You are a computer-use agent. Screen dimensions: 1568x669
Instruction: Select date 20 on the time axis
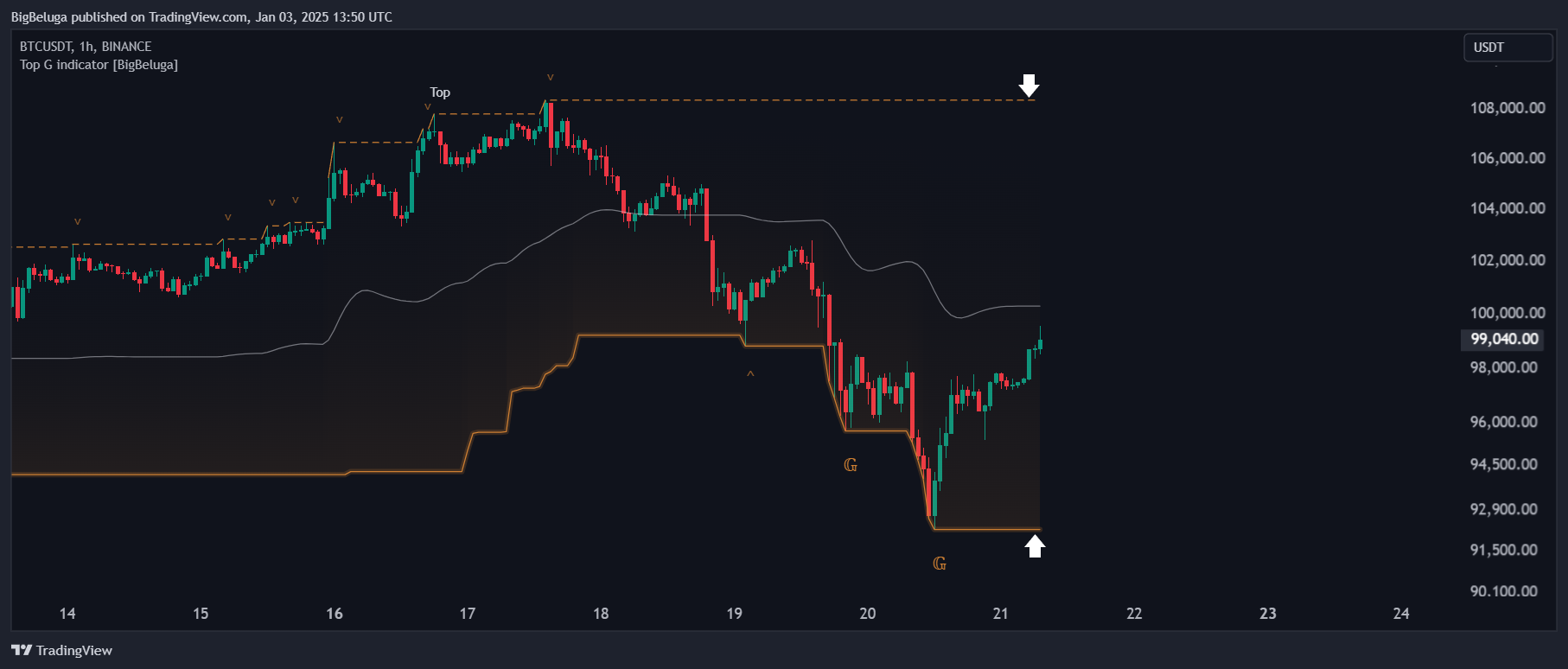tap(868, 614)
